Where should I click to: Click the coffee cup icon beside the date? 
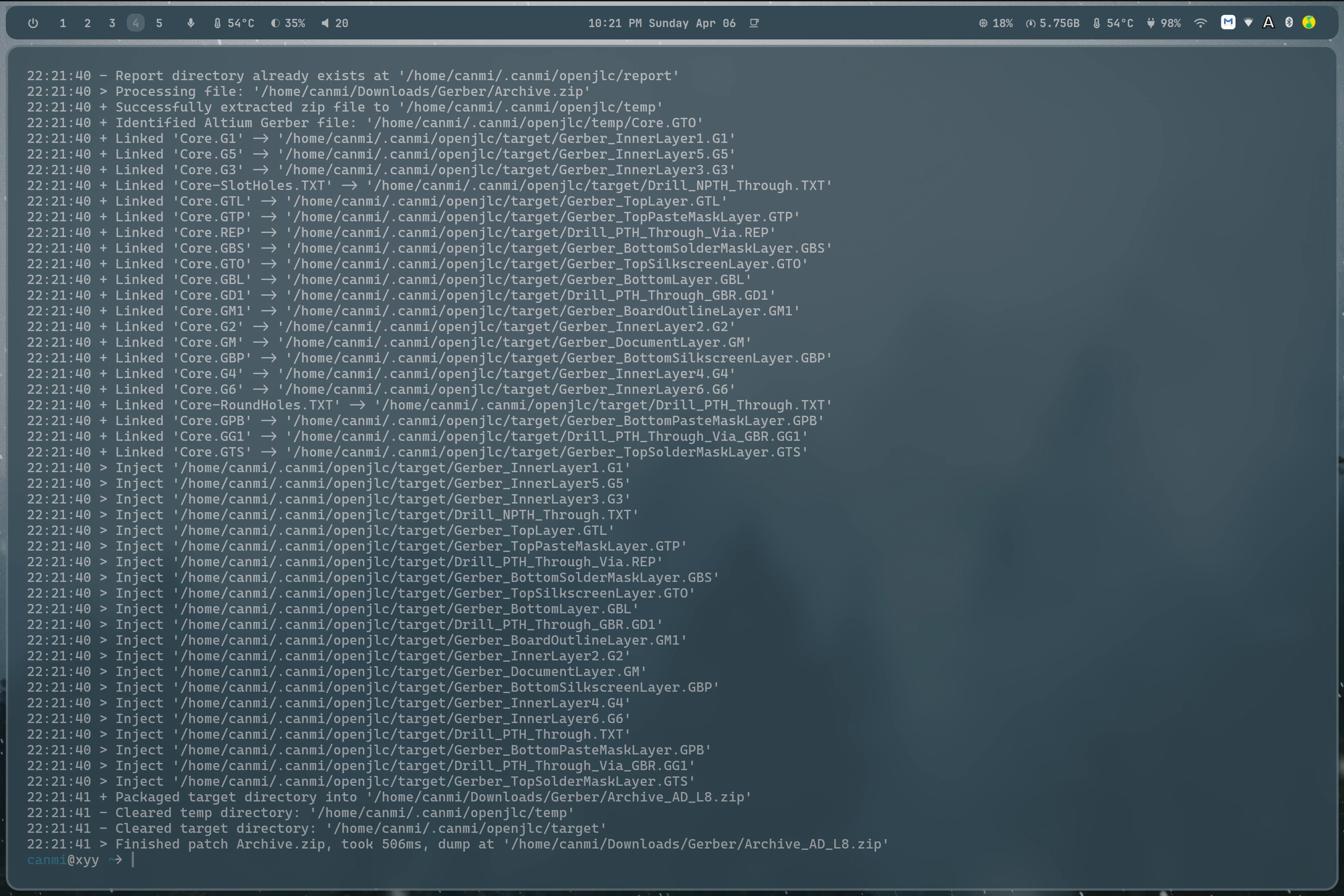pos(754,23)
